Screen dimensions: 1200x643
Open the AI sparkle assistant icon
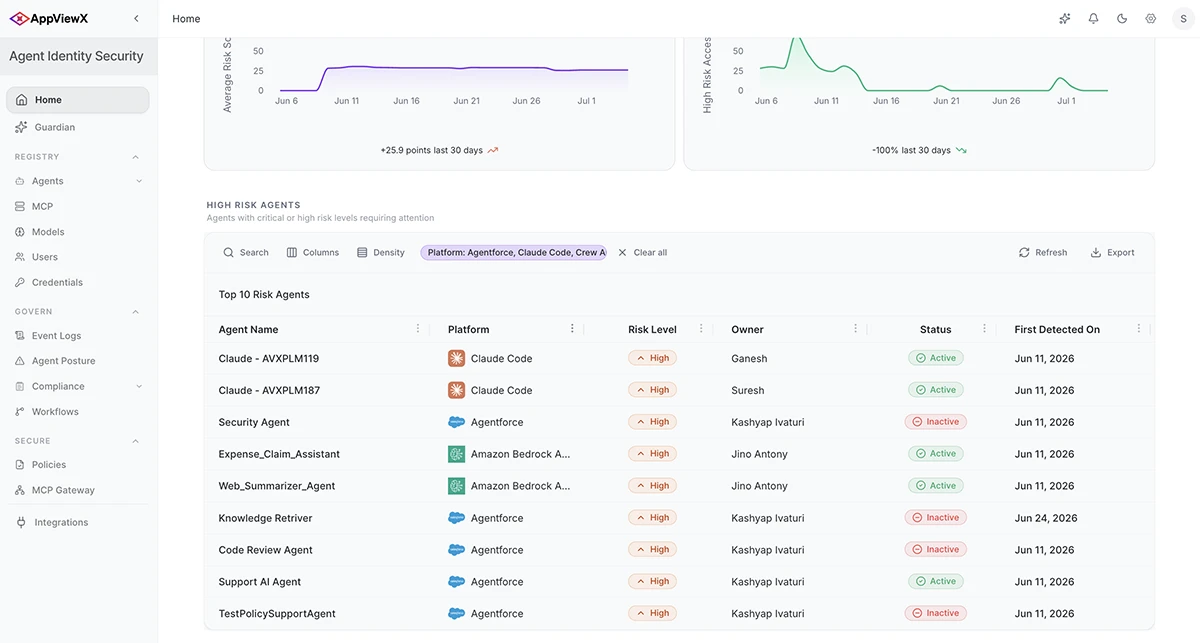[x=1065, y=18]
